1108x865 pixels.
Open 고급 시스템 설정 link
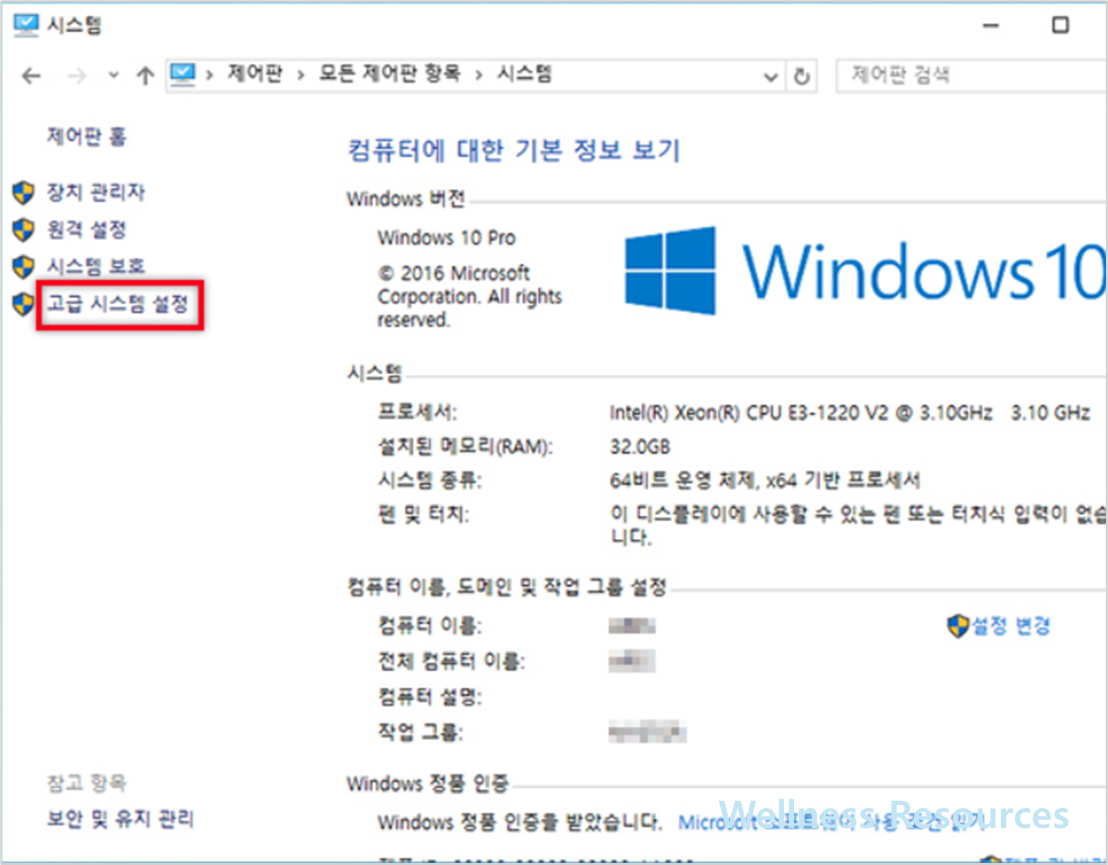[x=117, y=304]
